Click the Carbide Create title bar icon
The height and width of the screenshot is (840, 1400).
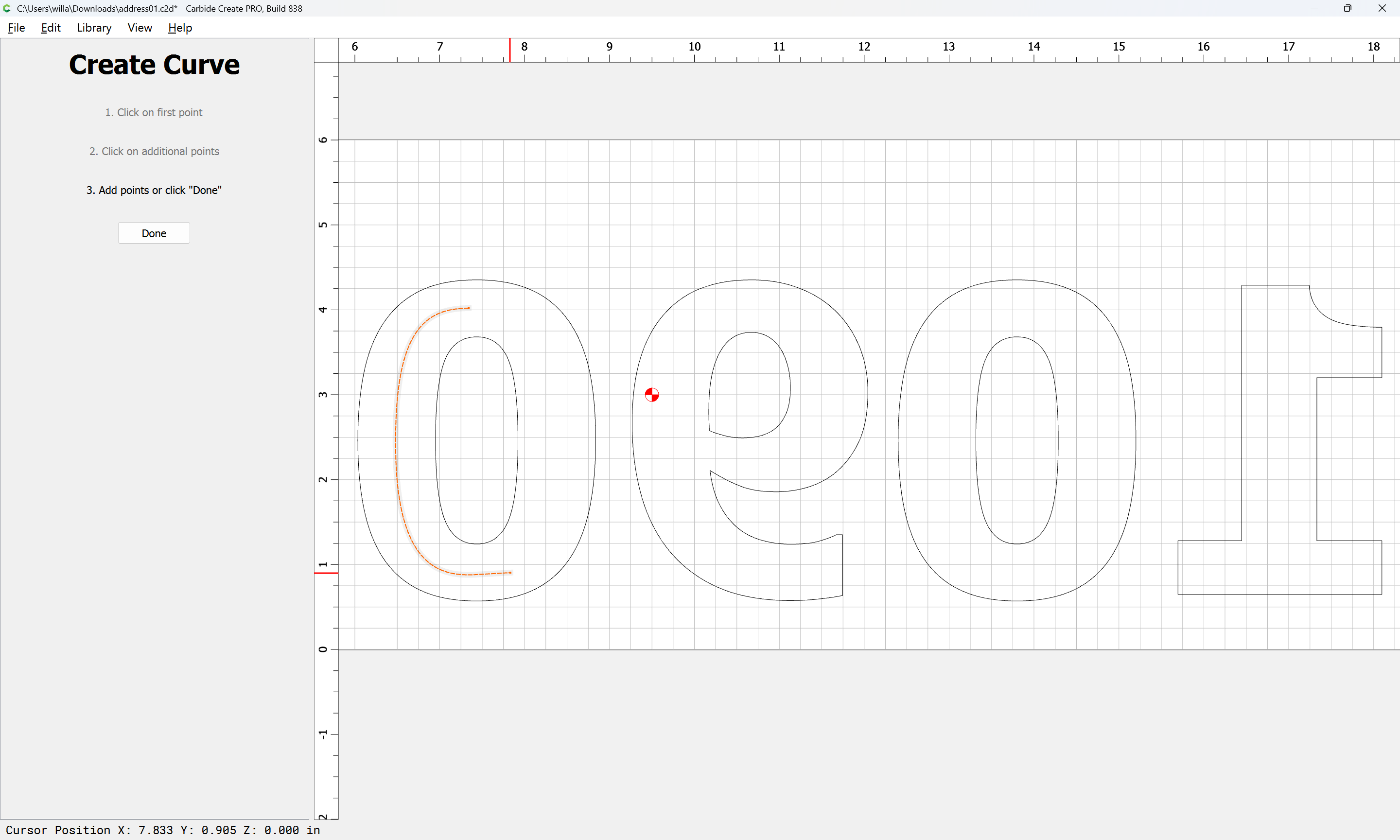pos(7,8)
